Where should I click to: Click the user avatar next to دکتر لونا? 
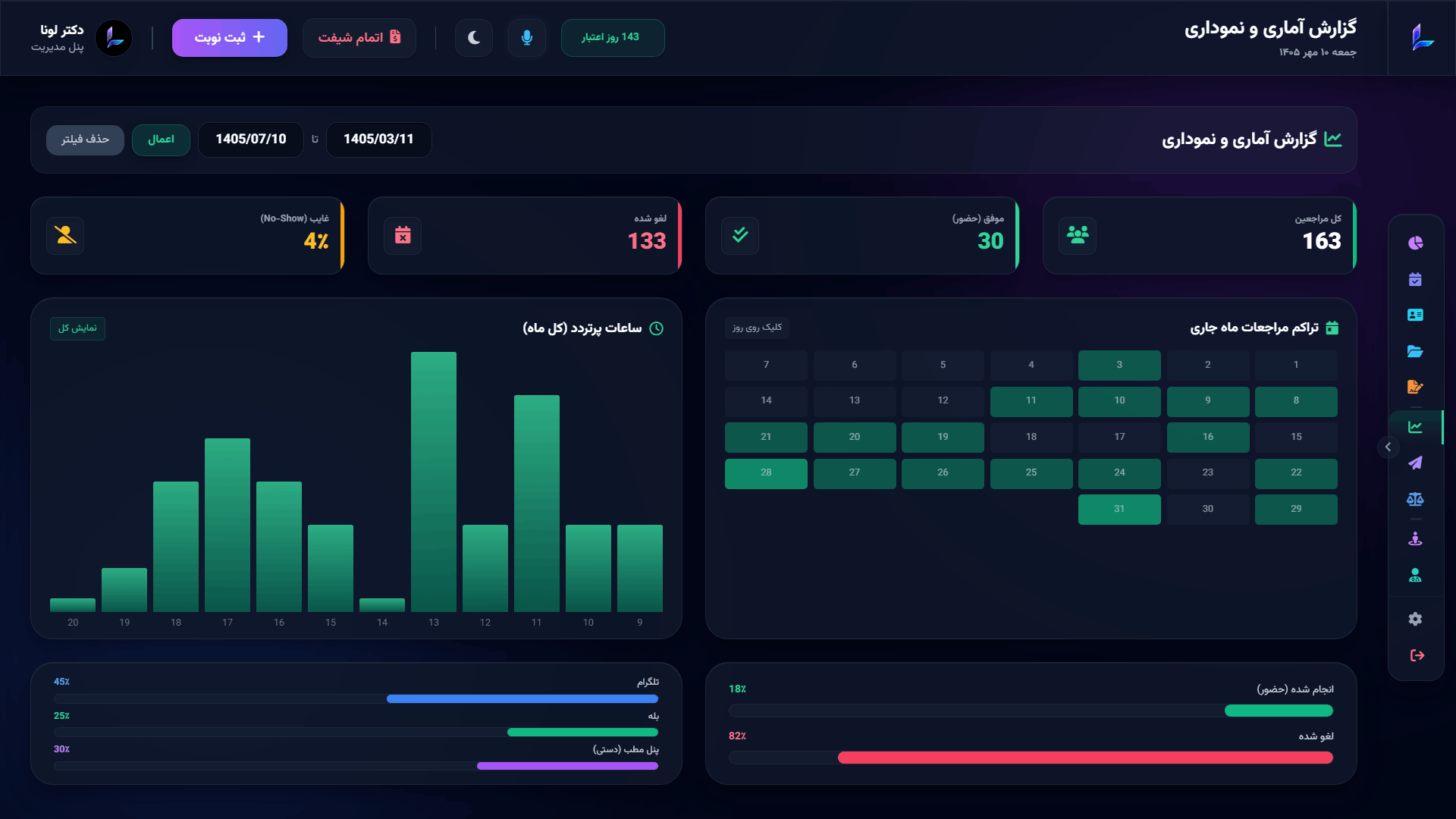tap(114, 37)
